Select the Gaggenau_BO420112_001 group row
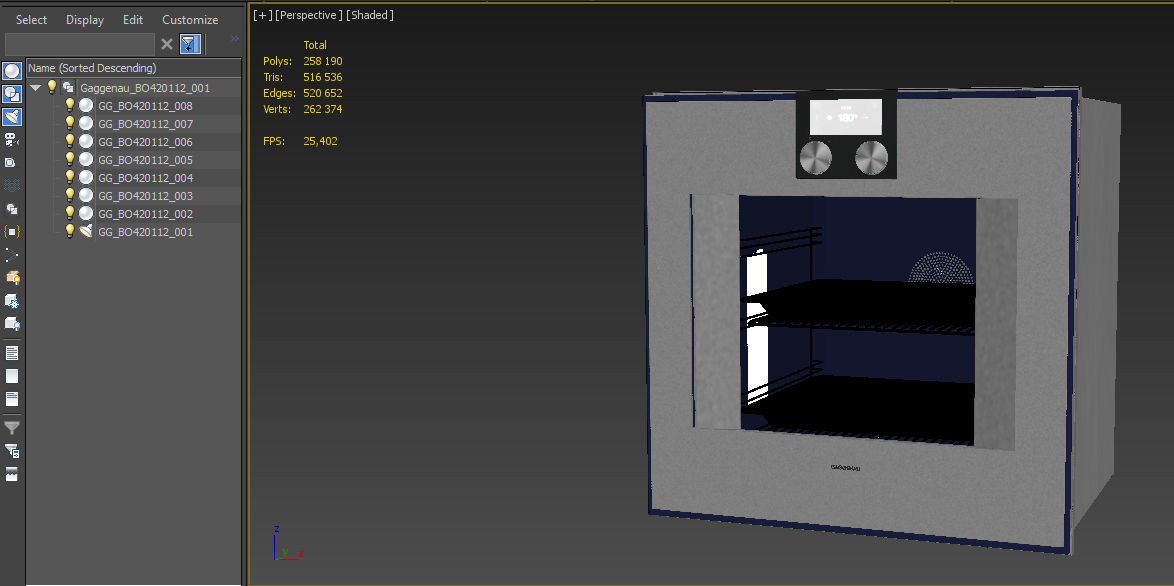The height and width of the screenshot is (586, 1174). point(145,88)
